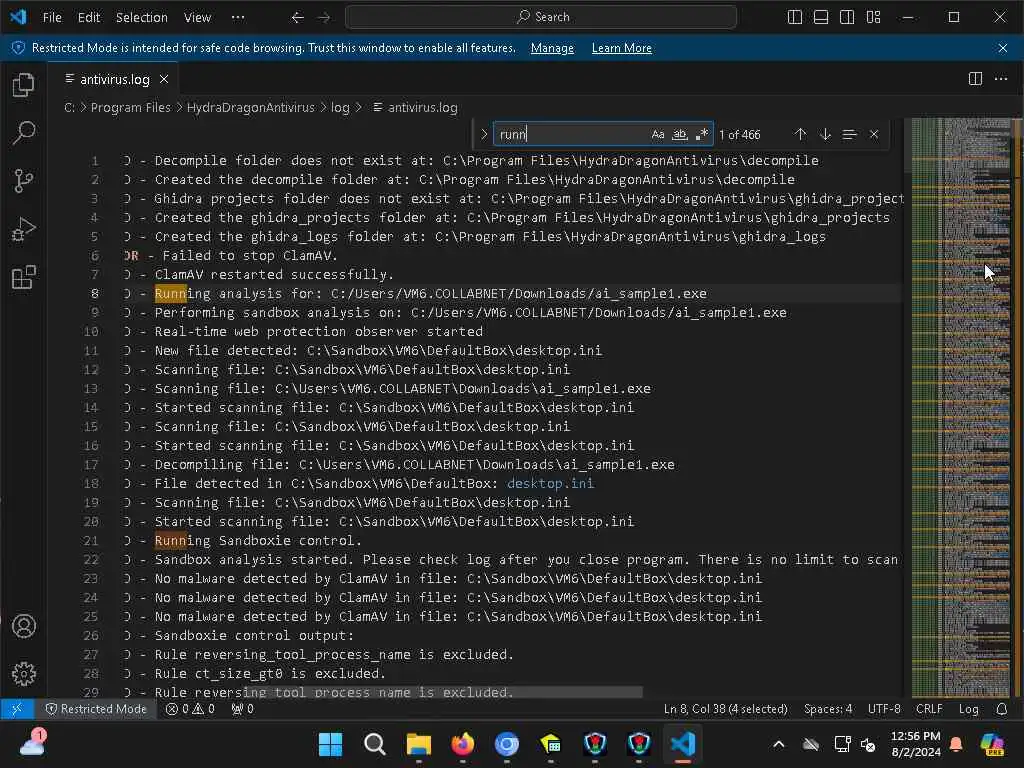
Task: Open Firefox from the taskbar
Action: click(x=463, y=744)
